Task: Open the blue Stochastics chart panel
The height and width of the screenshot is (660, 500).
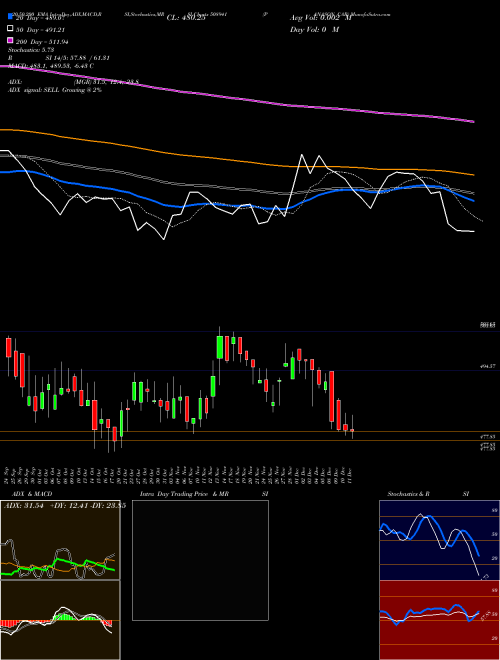Action: click(439, 540)
